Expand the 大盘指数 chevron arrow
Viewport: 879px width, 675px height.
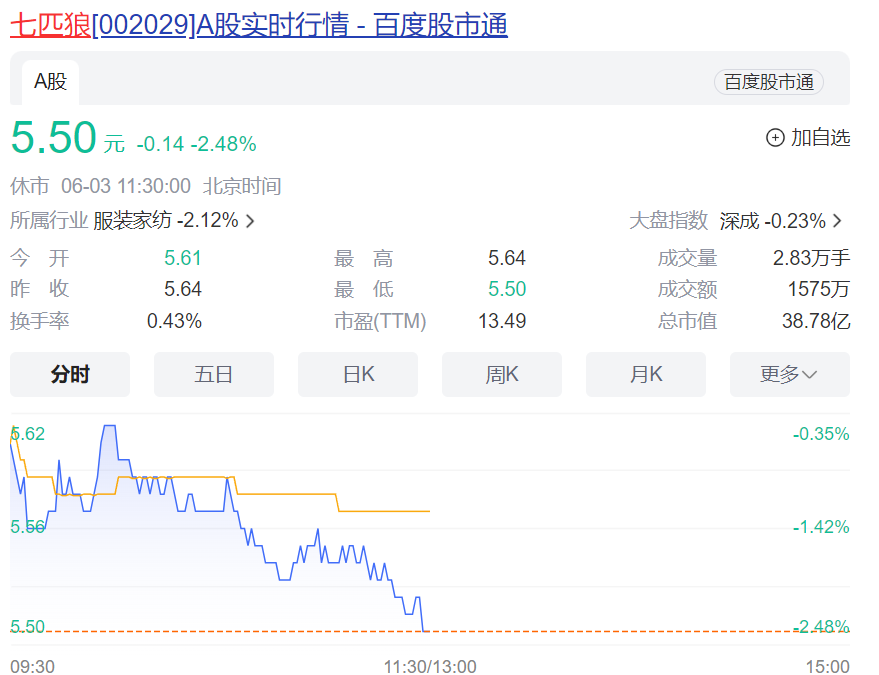click(838, 221)
